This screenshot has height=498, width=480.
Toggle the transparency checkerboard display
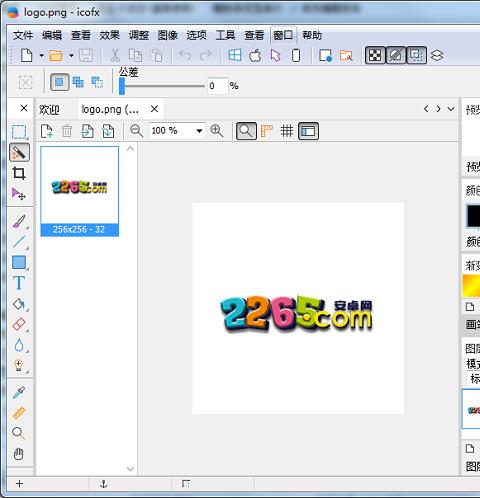[375, 55]
